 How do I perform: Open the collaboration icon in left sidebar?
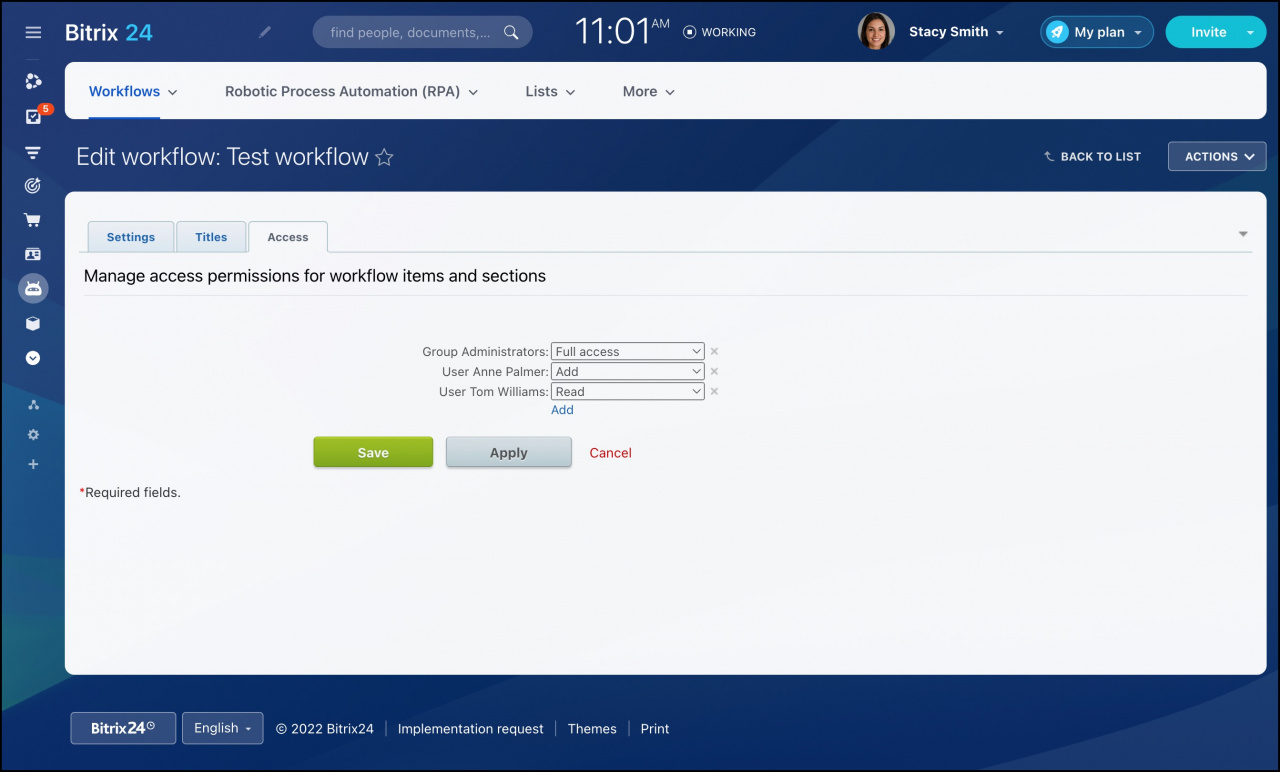tap(33, 81)
